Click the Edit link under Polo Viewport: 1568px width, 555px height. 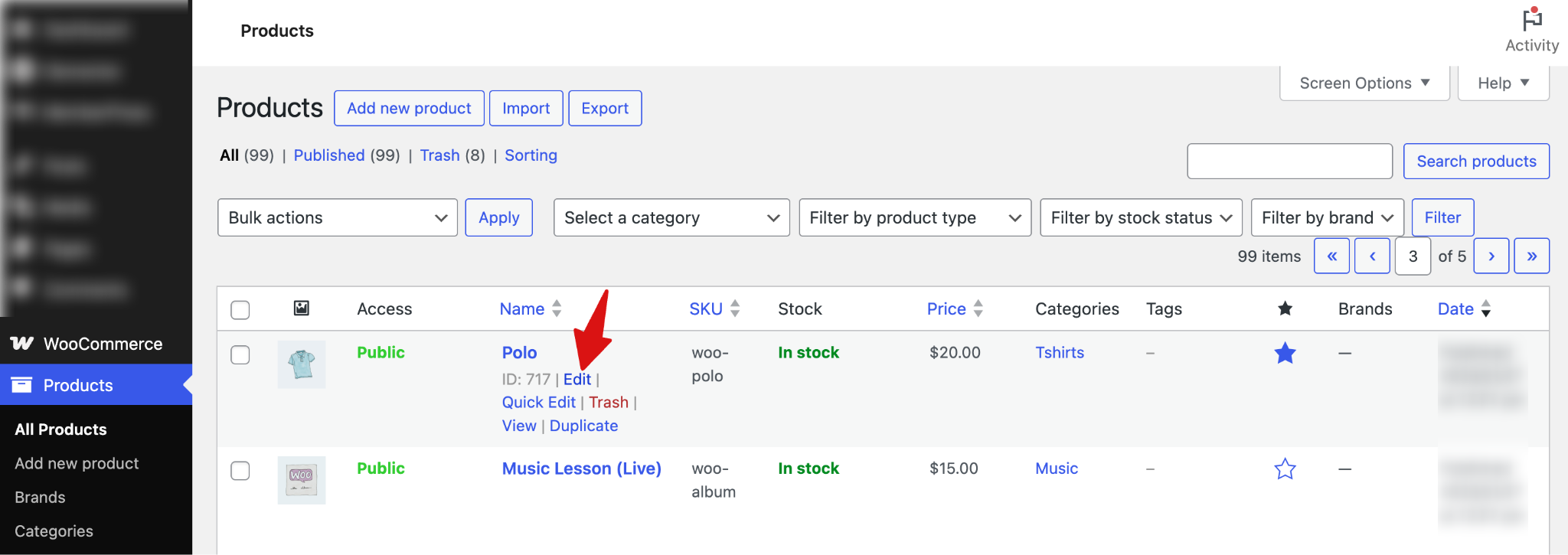coord(577,379)
